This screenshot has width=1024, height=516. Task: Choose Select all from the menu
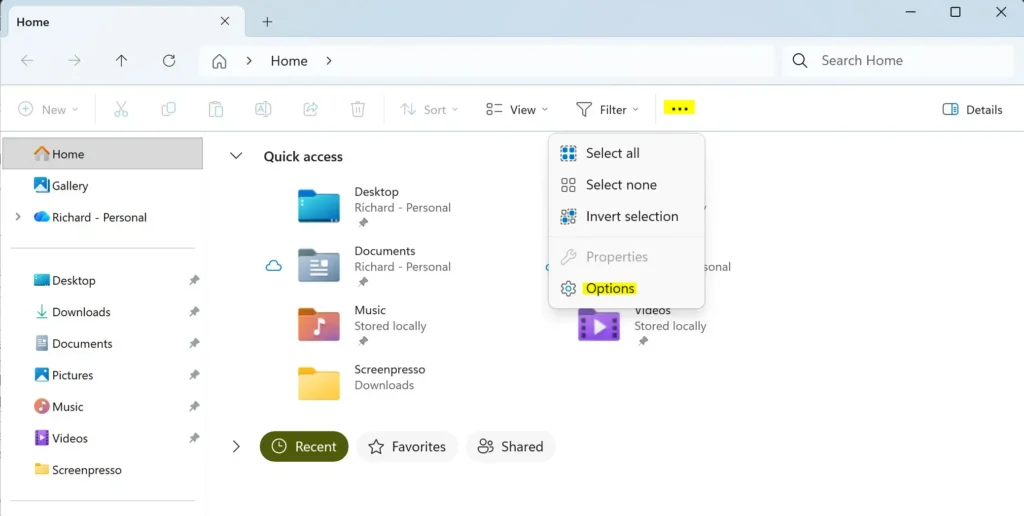(626, 153)
